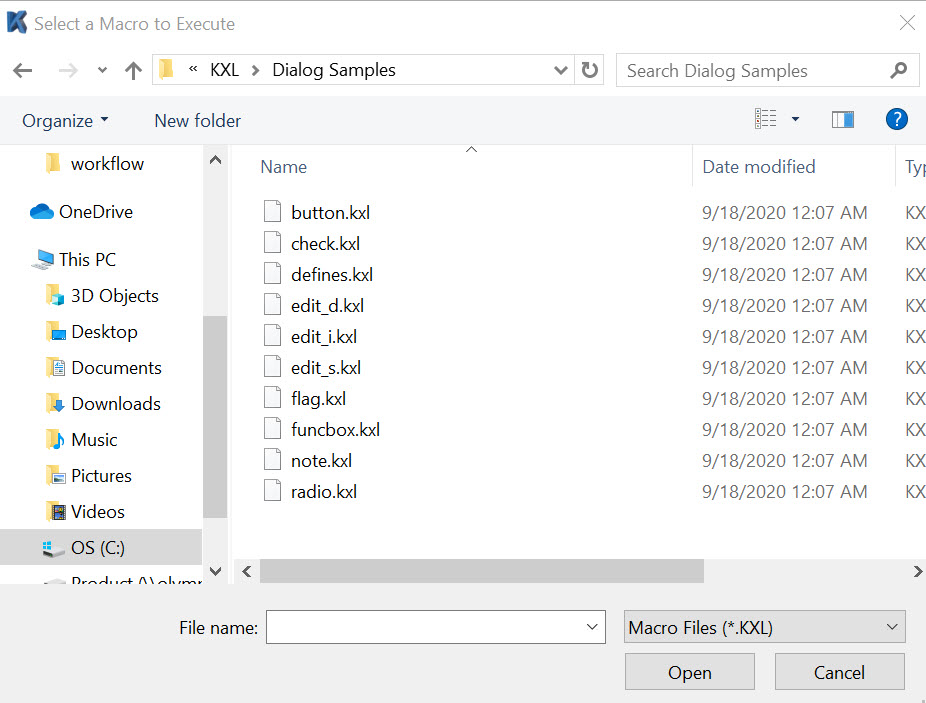Open the Help question mark icon
This screenshot has width=926, height=703.
tap(897, 119)
